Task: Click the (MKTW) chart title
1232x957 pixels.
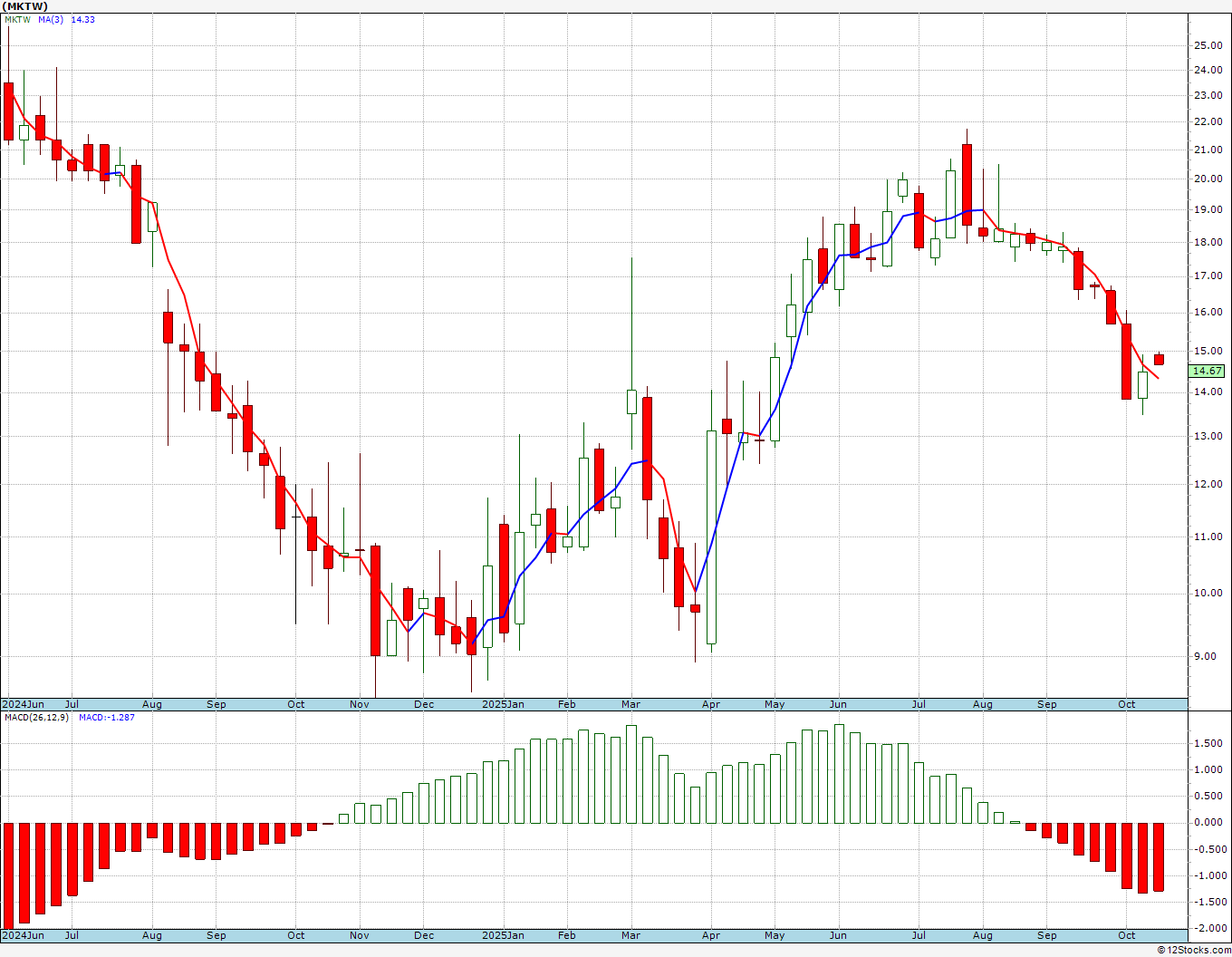Action: coord(25,6)
